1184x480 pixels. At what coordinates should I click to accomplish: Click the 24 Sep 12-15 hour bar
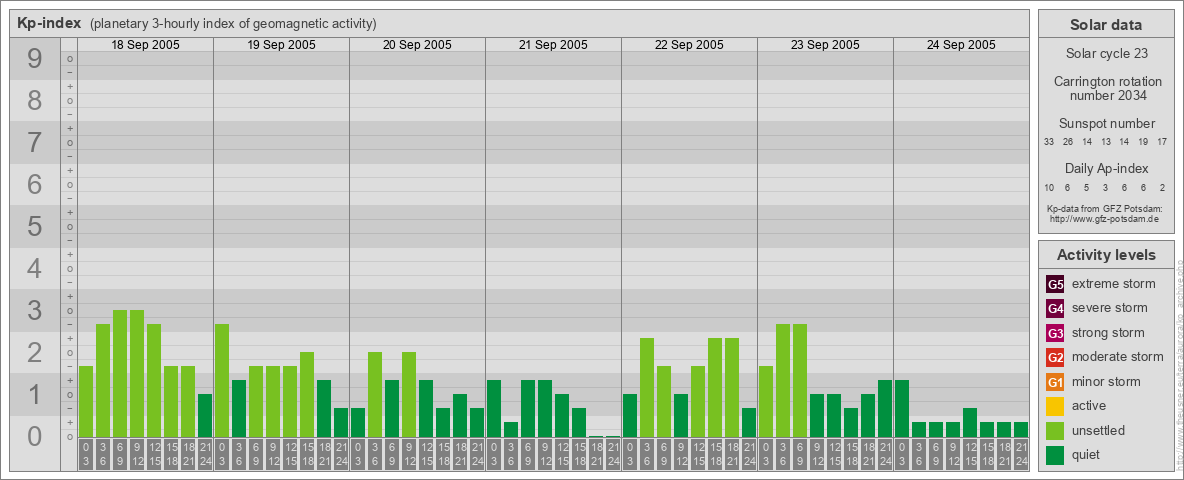(970, 423)
